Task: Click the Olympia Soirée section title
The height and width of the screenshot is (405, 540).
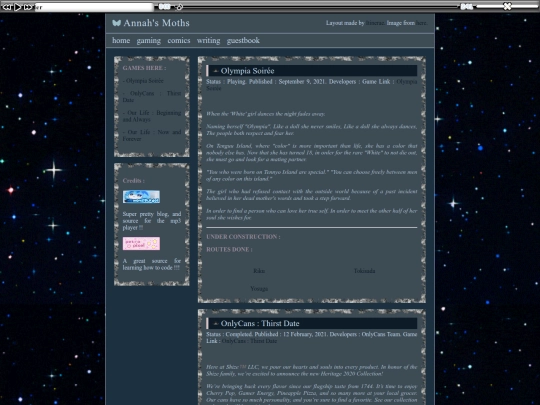Action: point(247,71)
